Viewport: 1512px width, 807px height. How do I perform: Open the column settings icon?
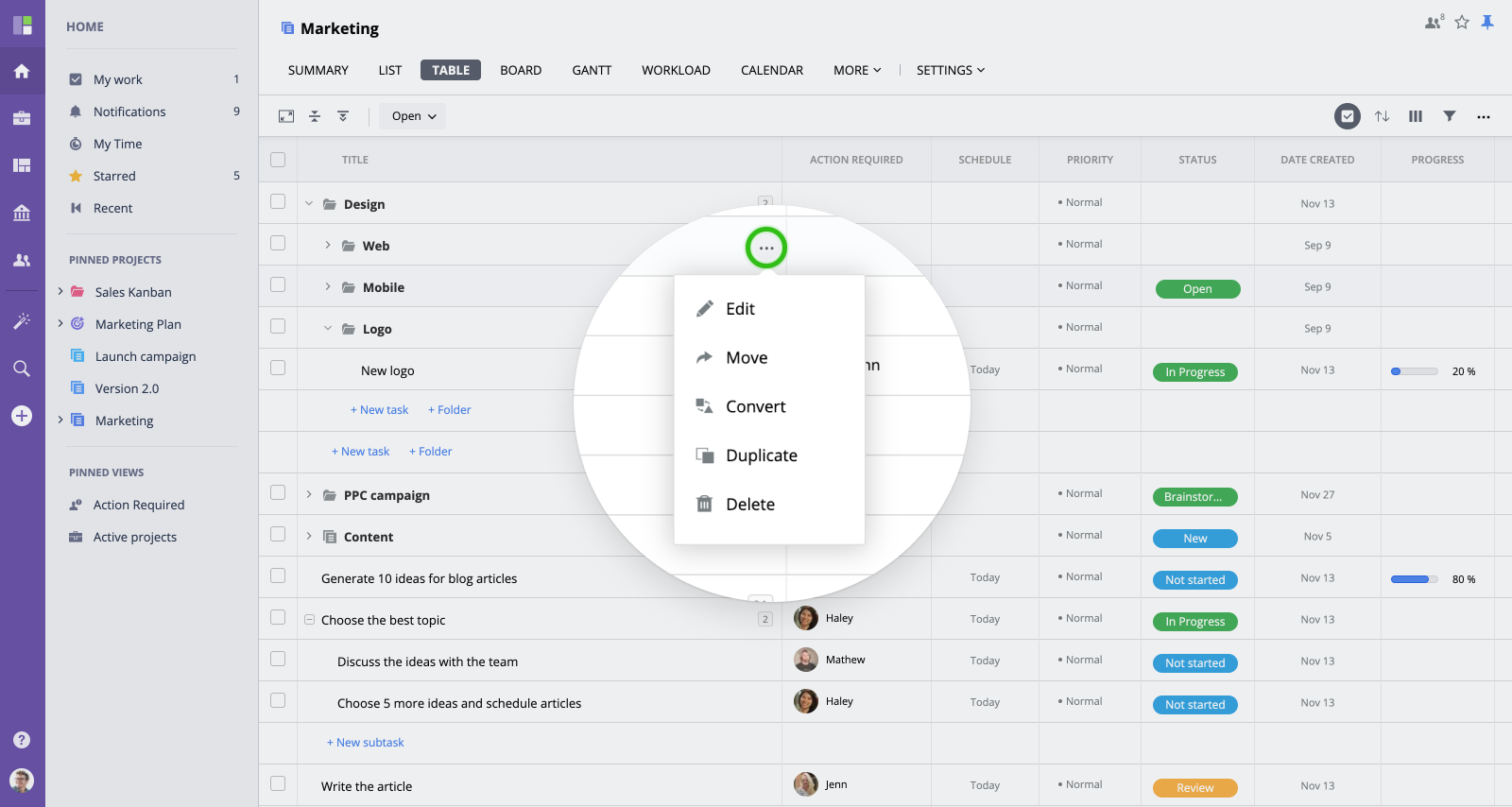1415,116
